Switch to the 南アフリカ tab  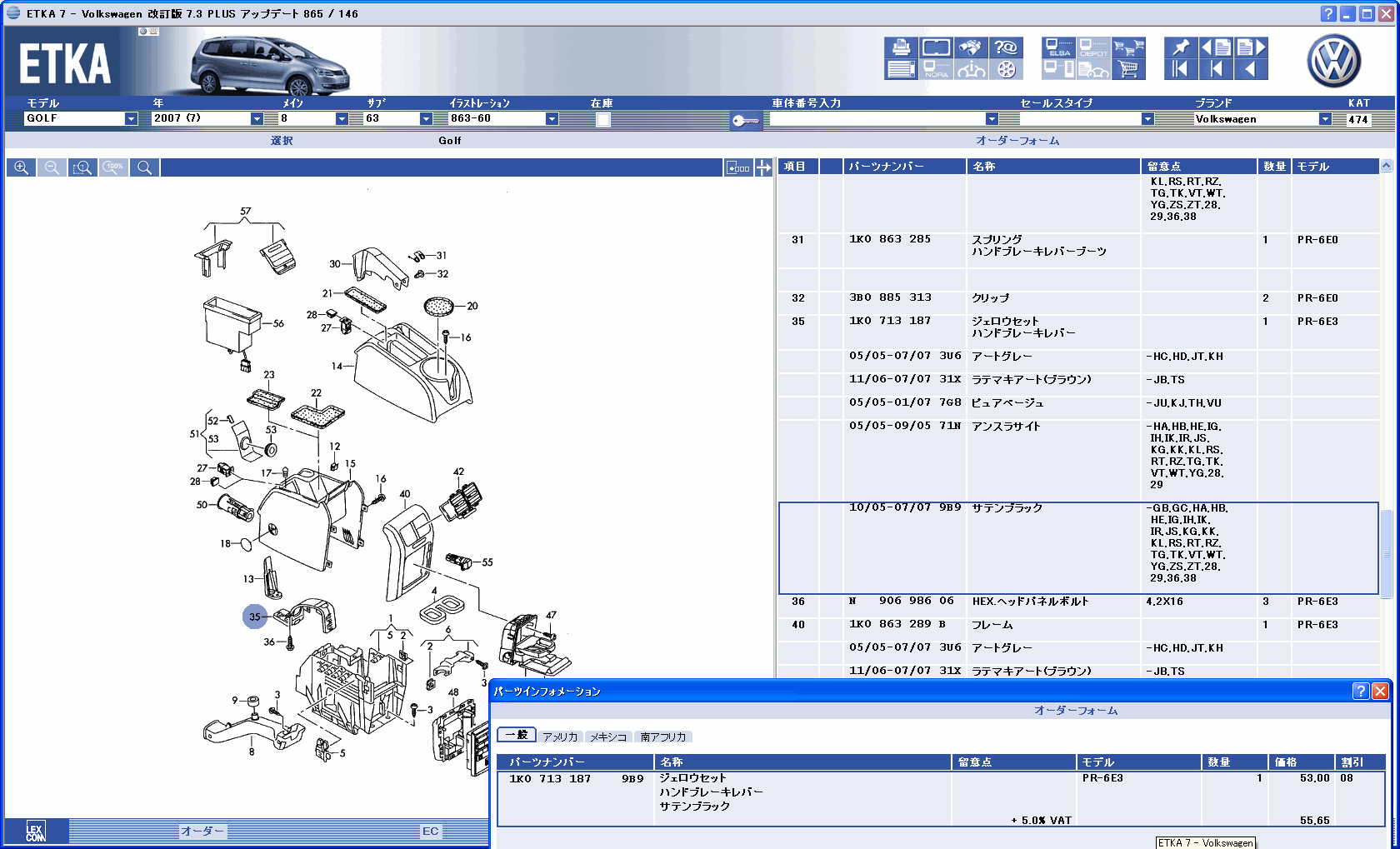pyautogui.click(x=663, y=737)
